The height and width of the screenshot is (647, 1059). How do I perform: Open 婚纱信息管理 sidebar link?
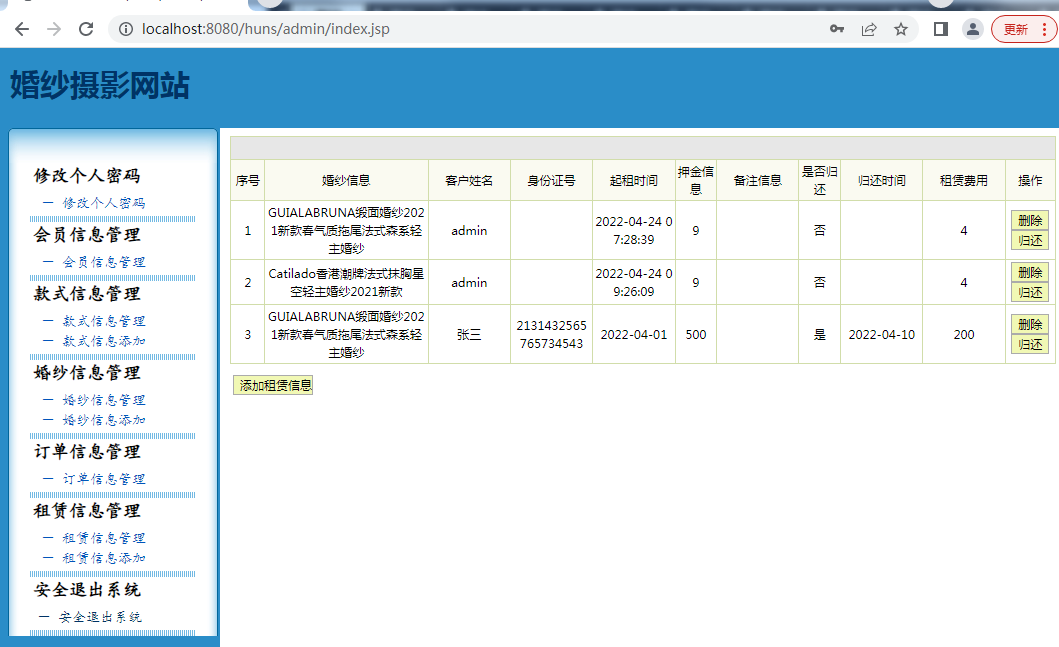[x=104, y=400]
